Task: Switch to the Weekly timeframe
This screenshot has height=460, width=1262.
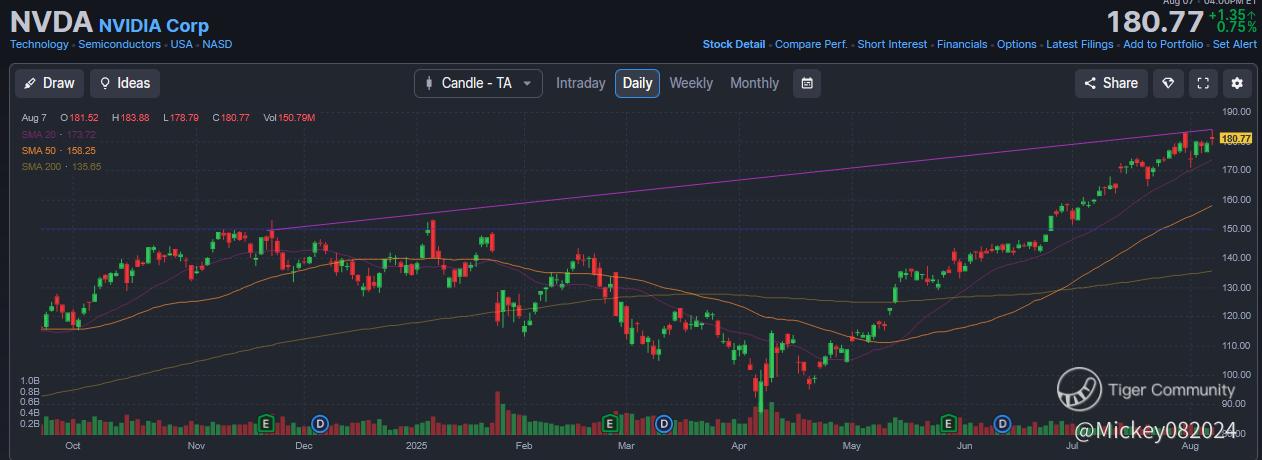Action: click(x=691, y=83)
